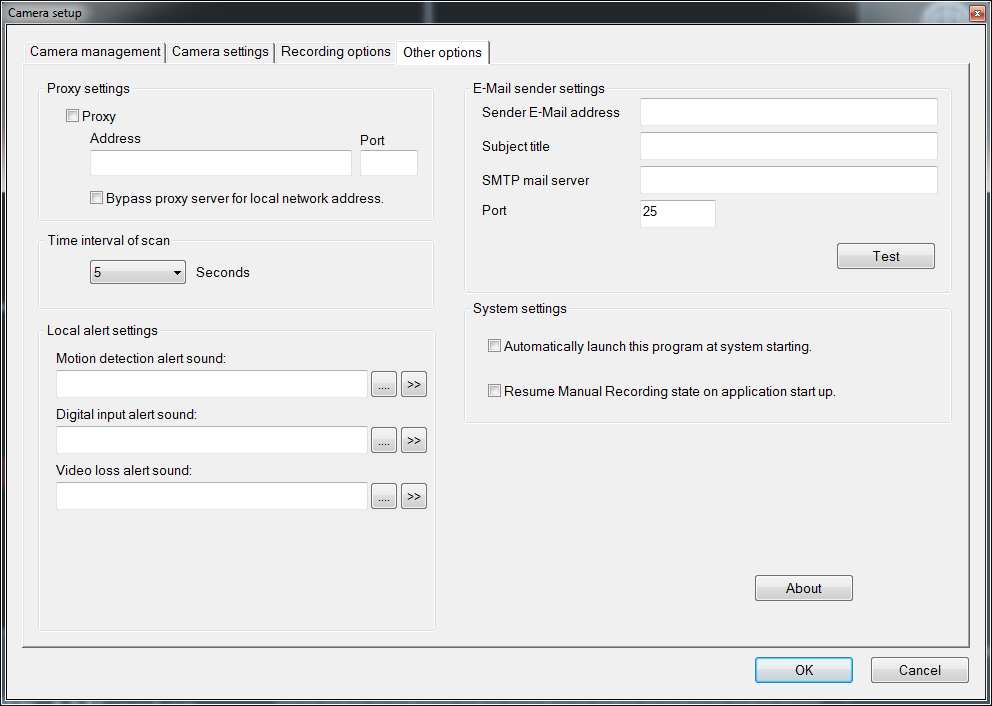Open the scan time interval dropdown
Image resolution: width=992 pixels, height=706 pixels.
click(137, 272)
